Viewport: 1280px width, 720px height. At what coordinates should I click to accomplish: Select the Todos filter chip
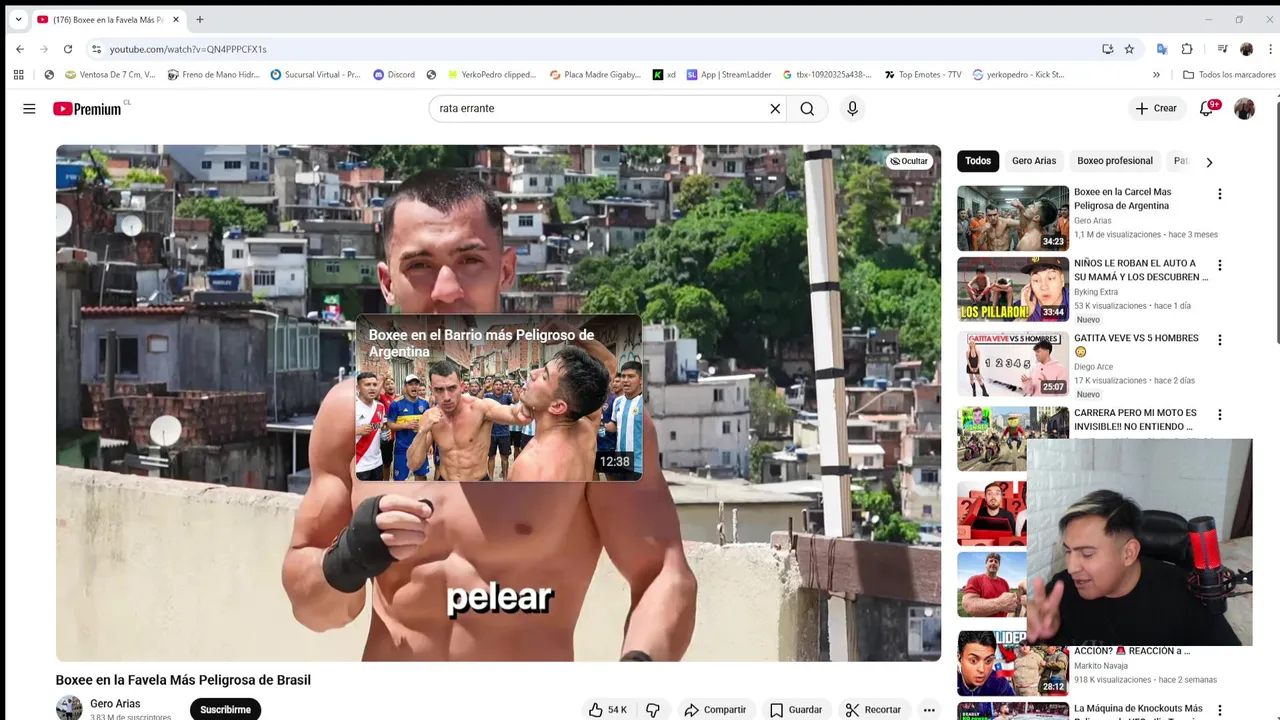click(x=978, y=161)
